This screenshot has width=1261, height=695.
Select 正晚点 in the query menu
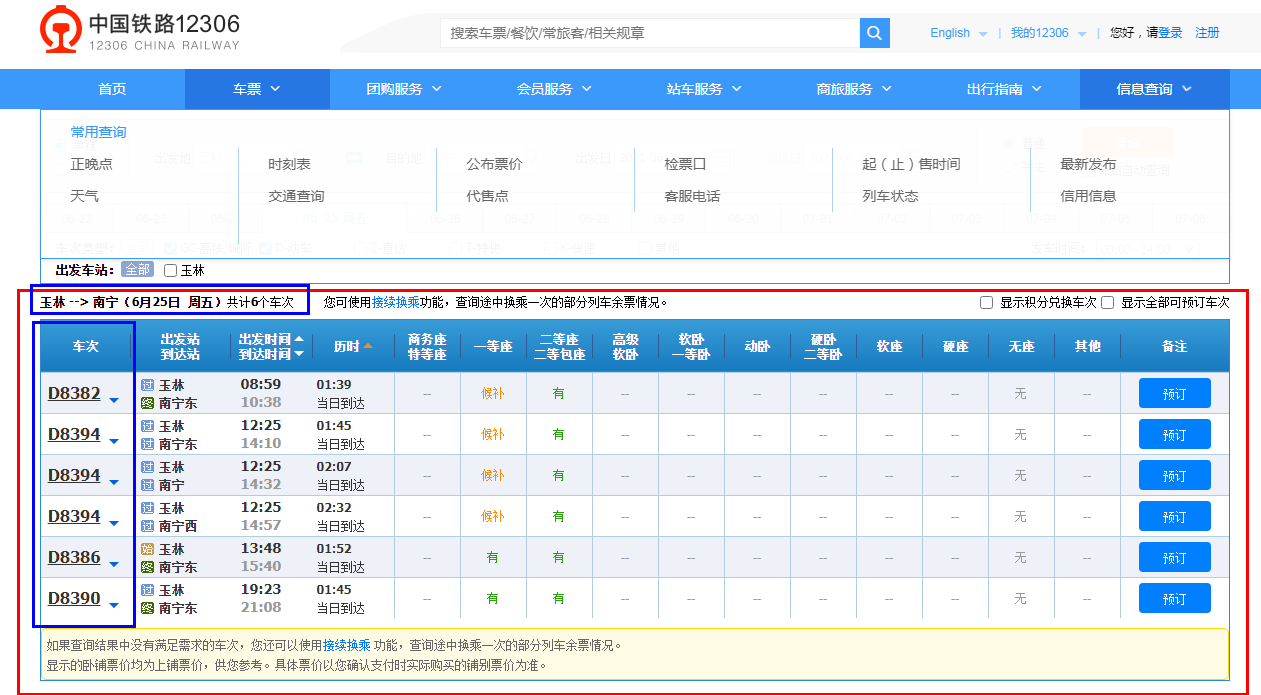91,164
